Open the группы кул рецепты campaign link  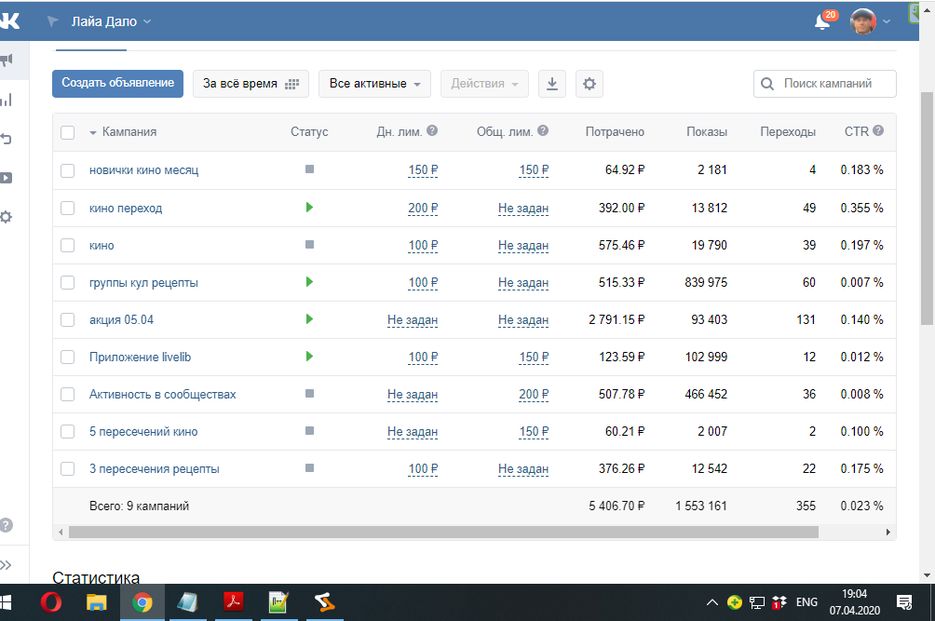[143, 283]
